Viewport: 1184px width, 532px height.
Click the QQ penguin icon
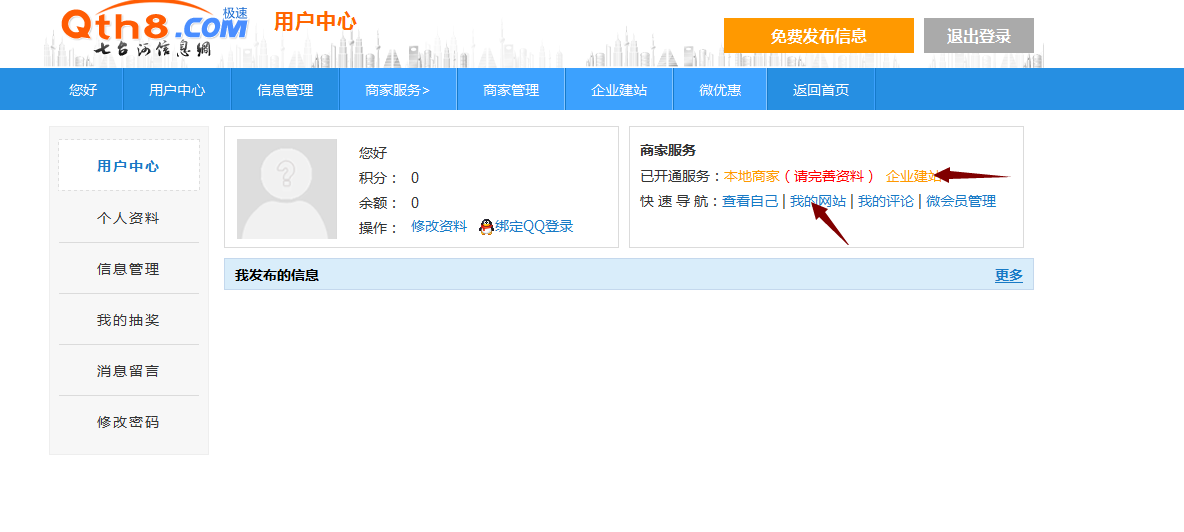click(486, 227)
